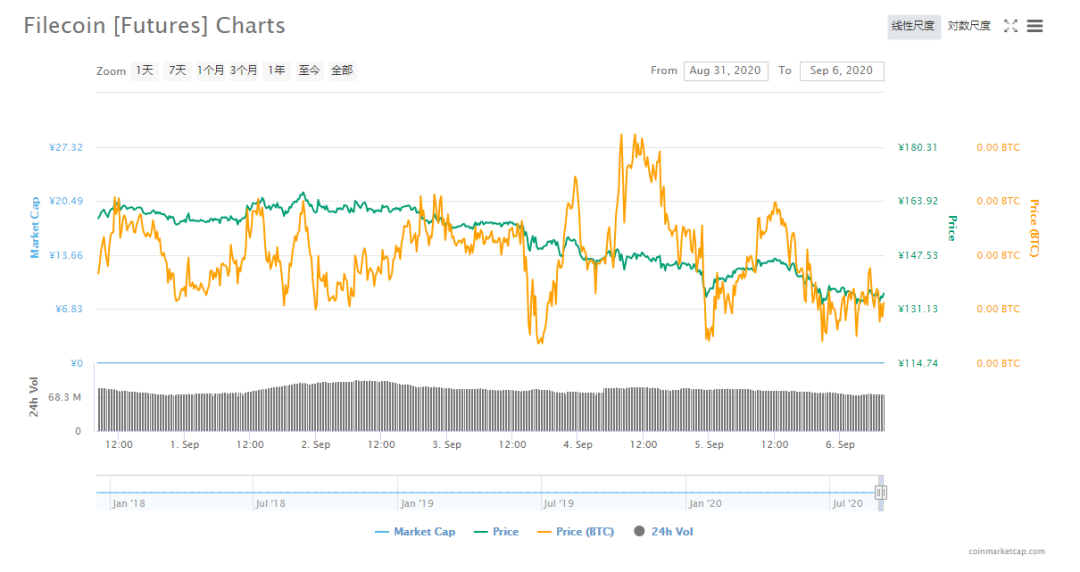Screen dimensions: 1080x572
Task: Toggle Price series in legend
Action: (x=497, y=531)
